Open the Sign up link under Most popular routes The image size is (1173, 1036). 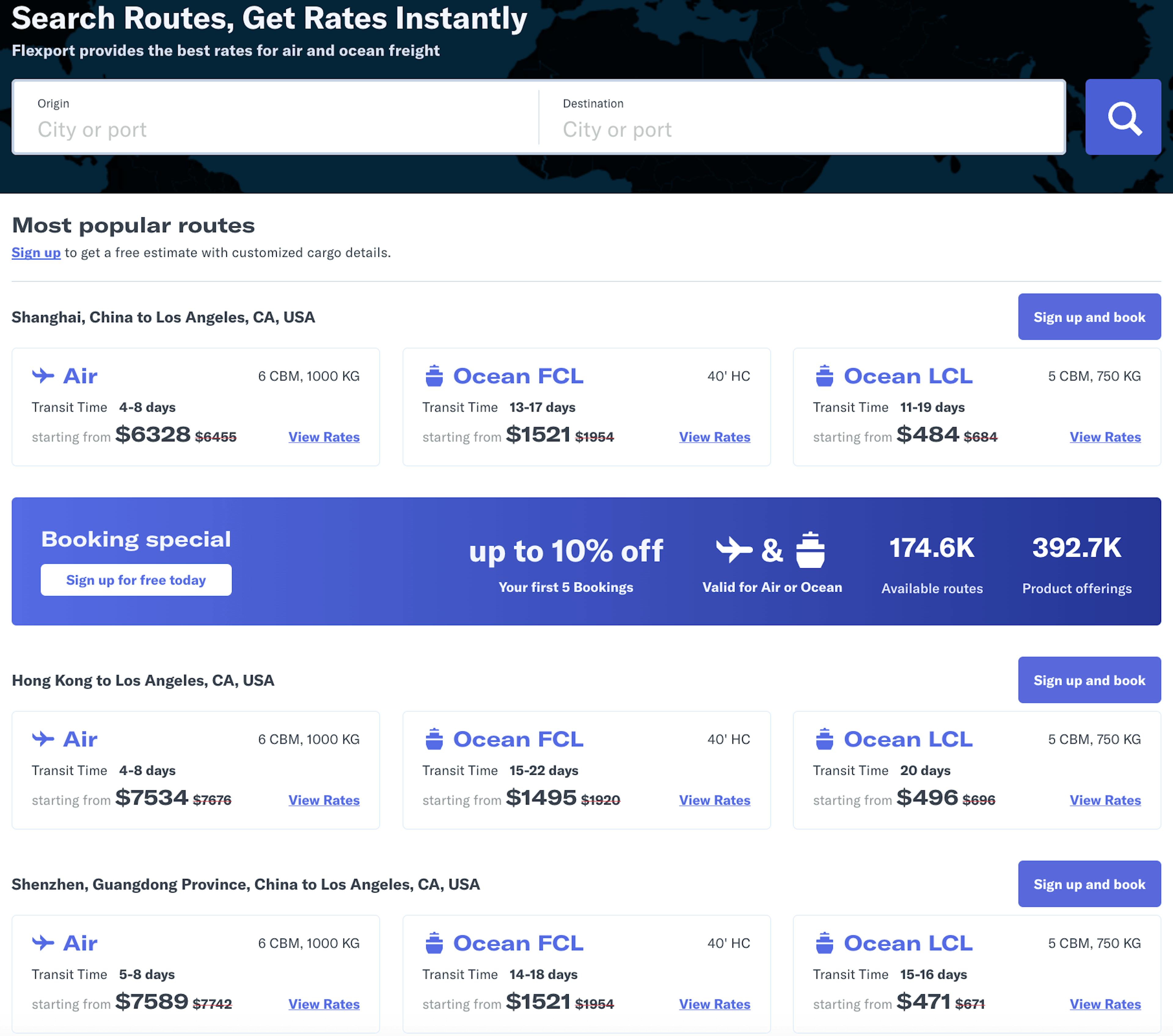point(35,253)
